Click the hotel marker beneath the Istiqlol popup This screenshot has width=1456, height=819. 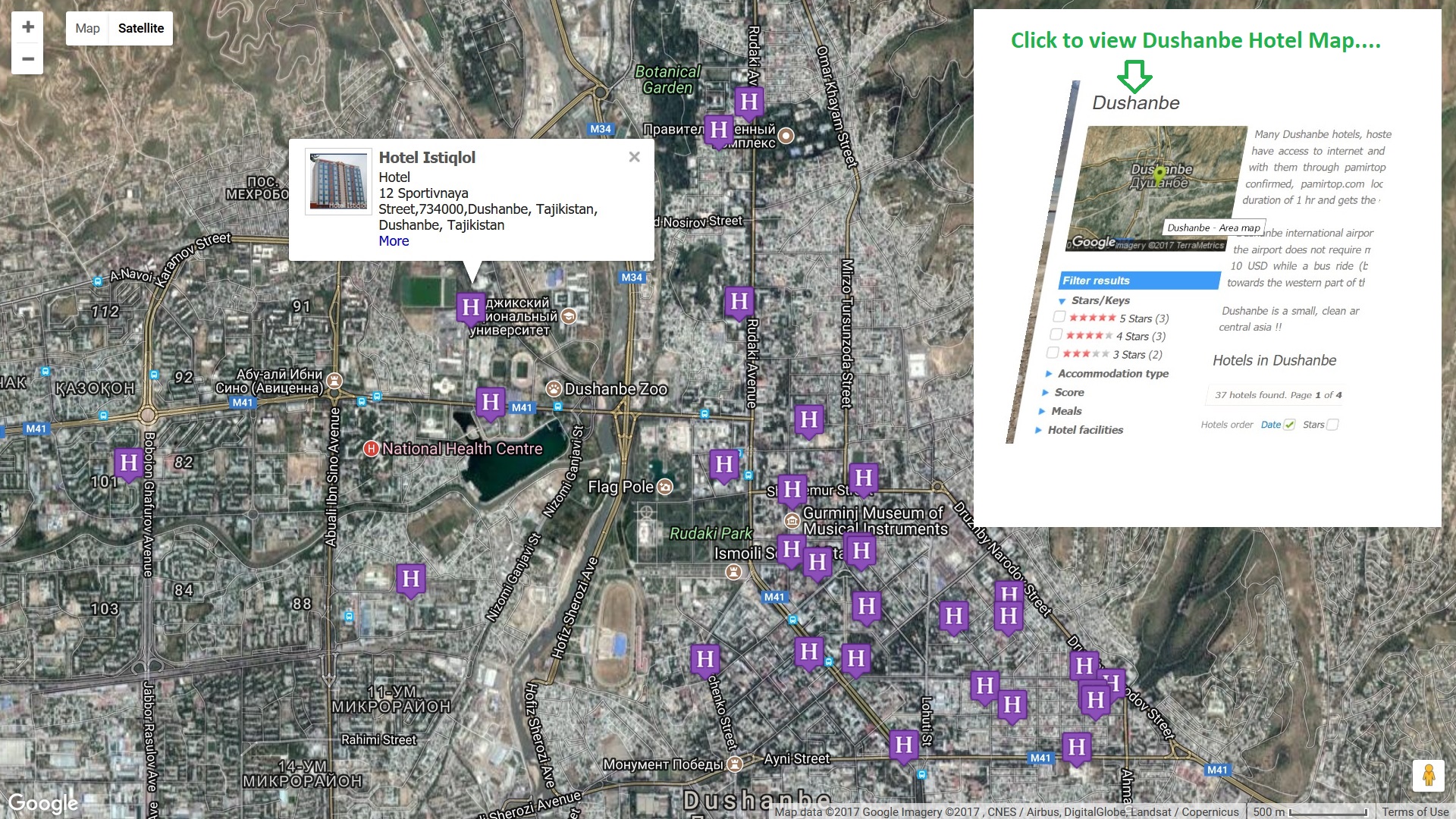pyautogui.click(x=471, y=309)
